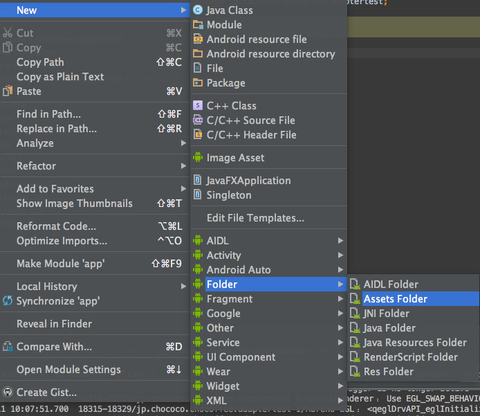
Task: Click the JNI Folder icon
Action: [x=355, y=313]
